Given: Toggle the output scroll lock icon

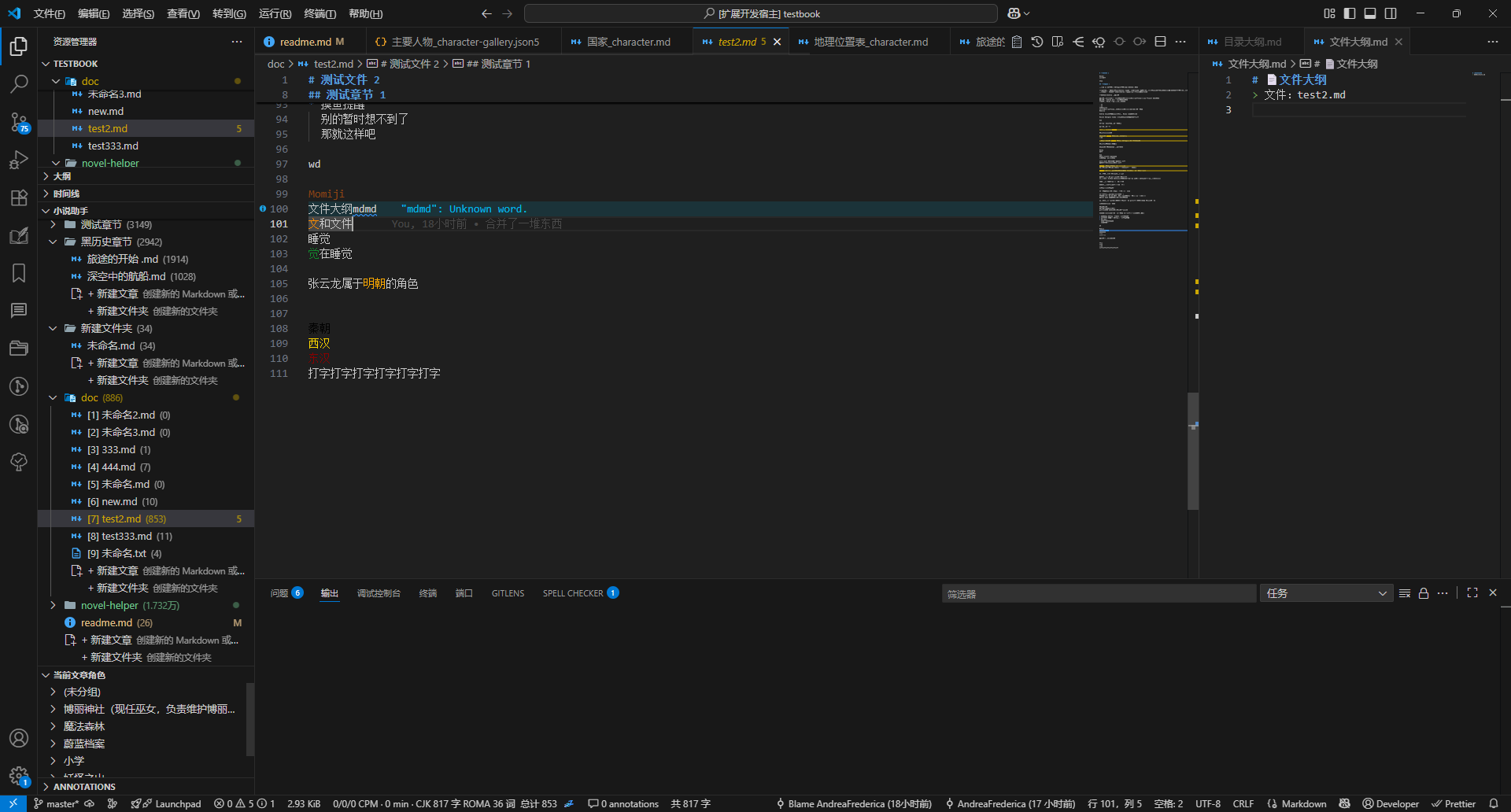Looking at the screenshot, I should pyautogui.click(x=1424, y=593).
